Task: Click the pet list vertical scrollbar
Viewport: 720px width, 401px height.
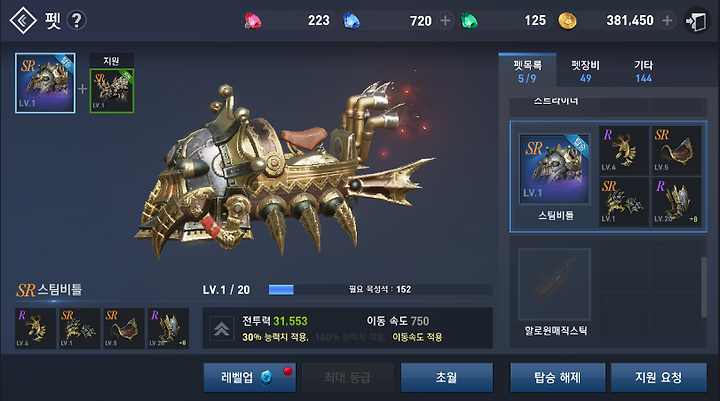Action: [703, 287]
